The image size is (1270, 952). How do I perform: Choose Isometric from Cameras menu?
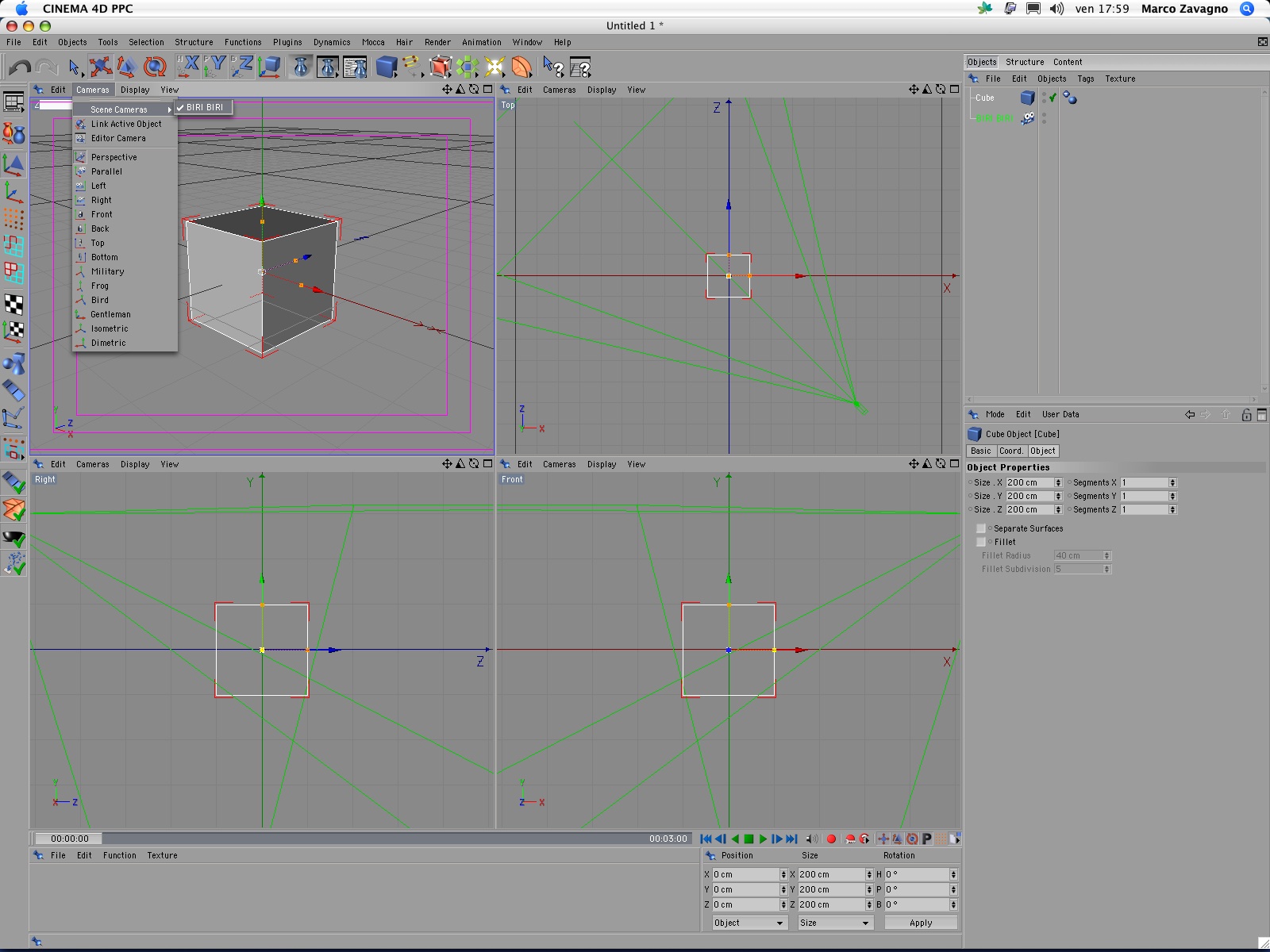[110, 328]
